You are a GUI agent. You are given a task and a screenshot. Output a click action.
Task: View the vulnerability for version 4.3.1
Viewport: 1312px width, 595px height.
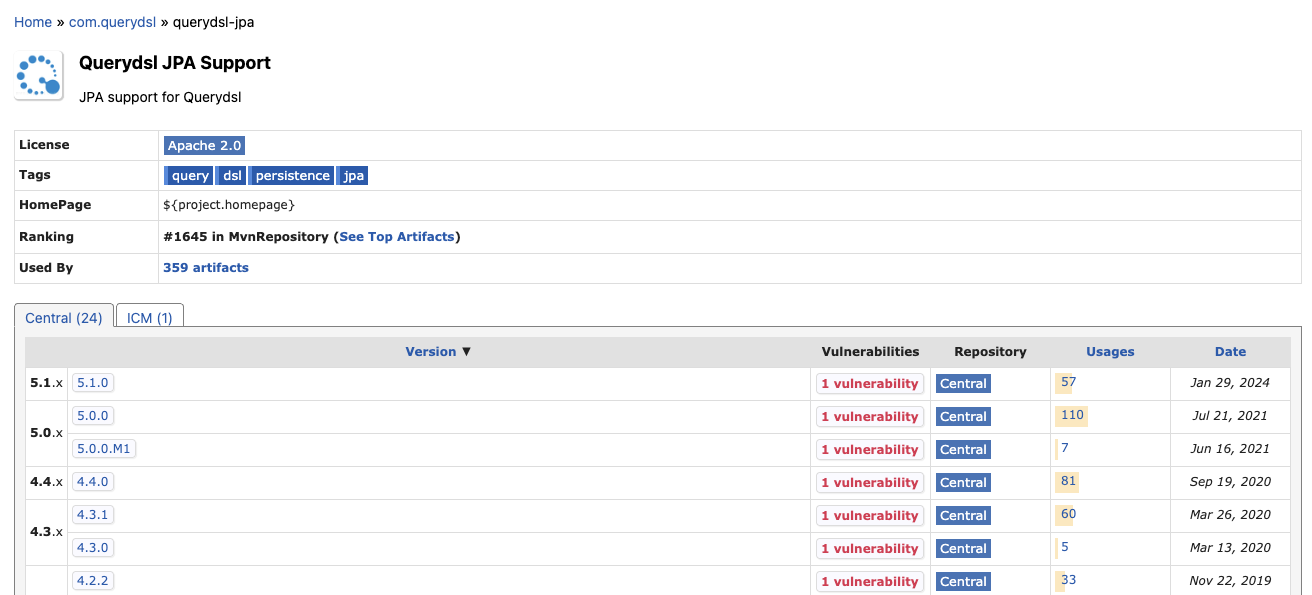point(870,516)
